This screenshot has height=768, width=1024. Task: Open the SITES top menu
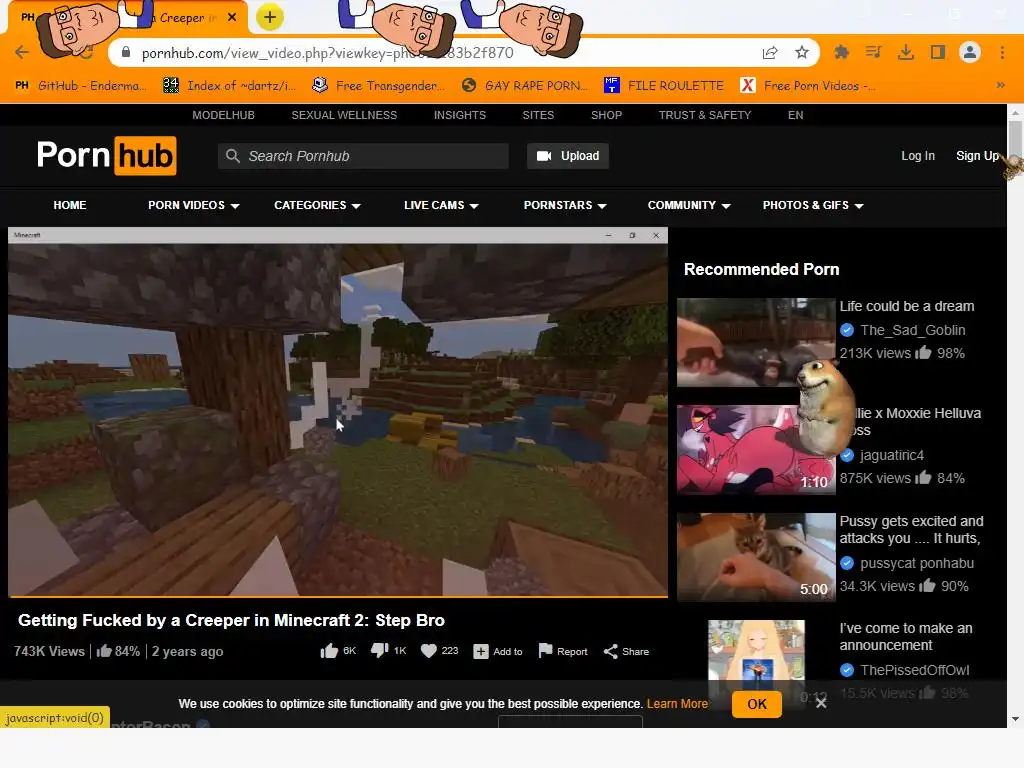(x=538, y=115)
